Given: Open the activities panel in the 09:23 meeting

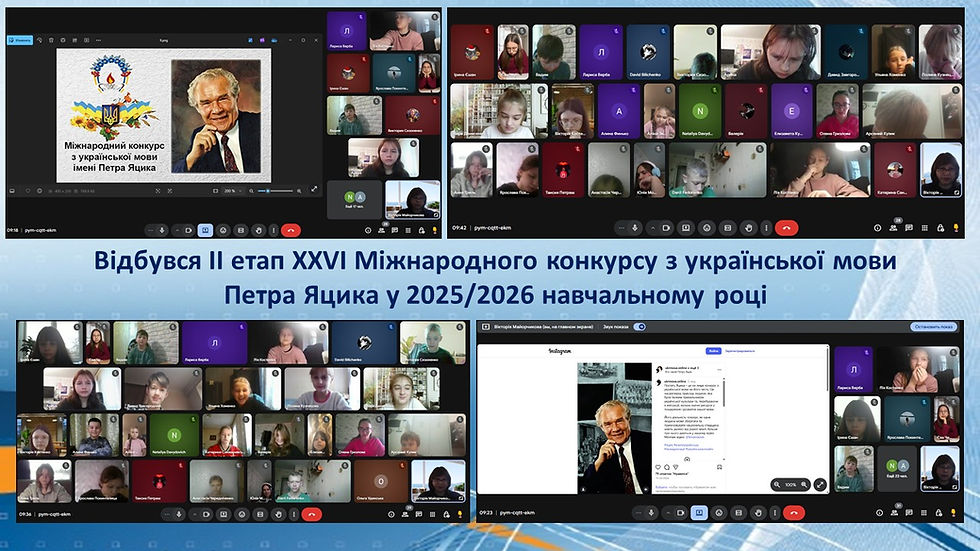Looking at the screenshot, I should pos(924,513).
